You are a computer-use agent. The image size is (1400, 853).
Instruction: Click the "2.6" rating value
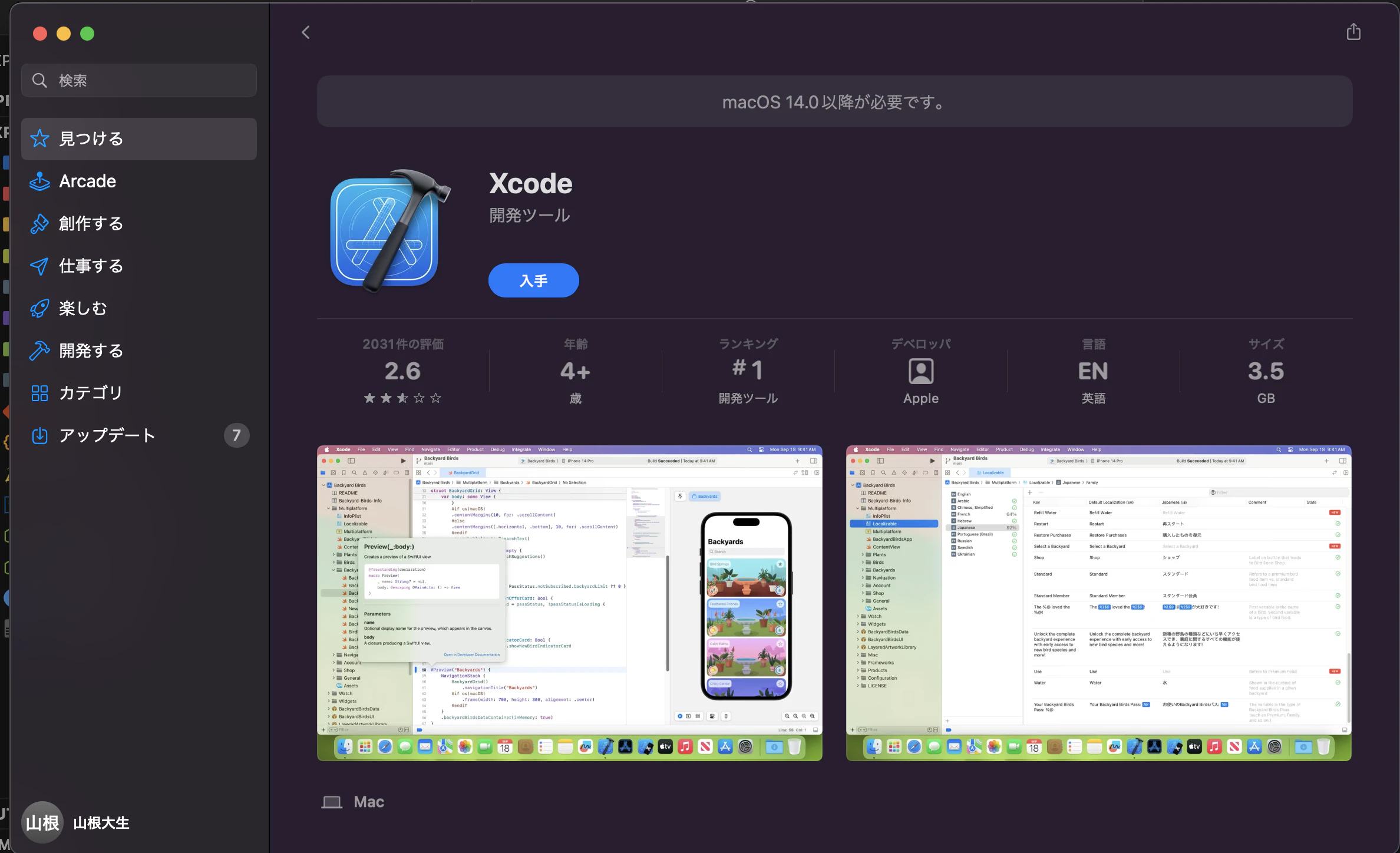402,371
